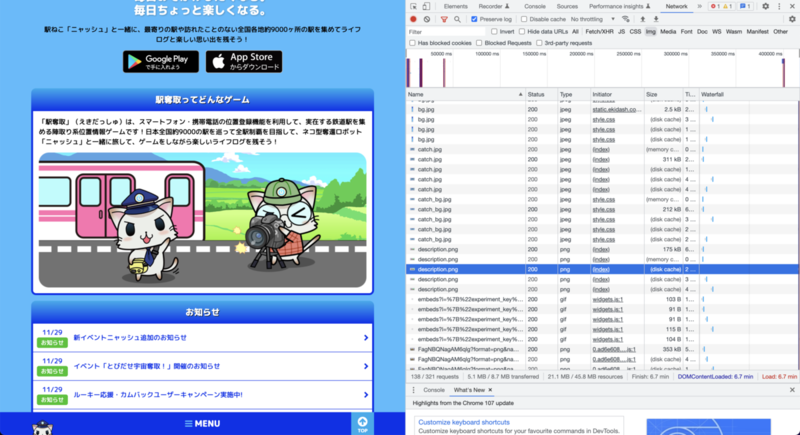This screenshot has width=800, height=435.
Task: Select the Img resource type filter
Action: click(x=651, y=32)
